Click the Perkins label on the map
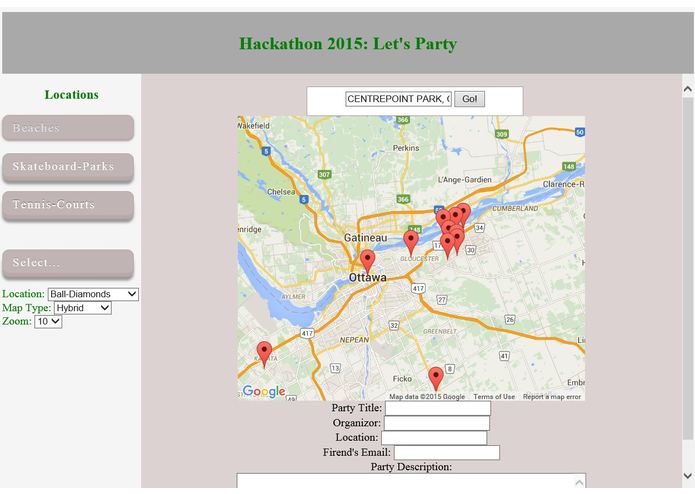Viewport: 695px width, 494px height. [x=406, y=148]
